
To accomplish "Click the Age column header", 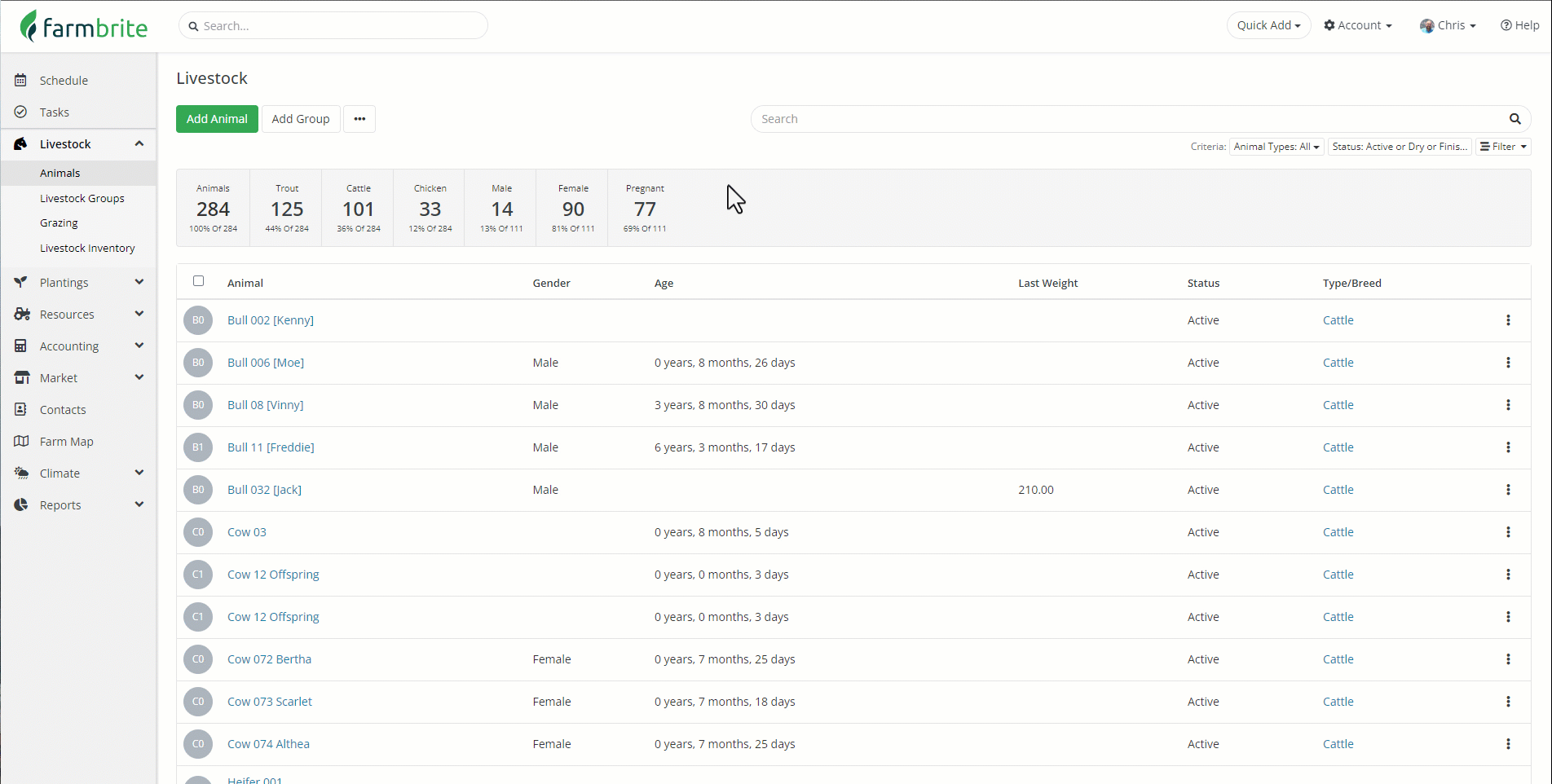I will click(x=664, y=283).
